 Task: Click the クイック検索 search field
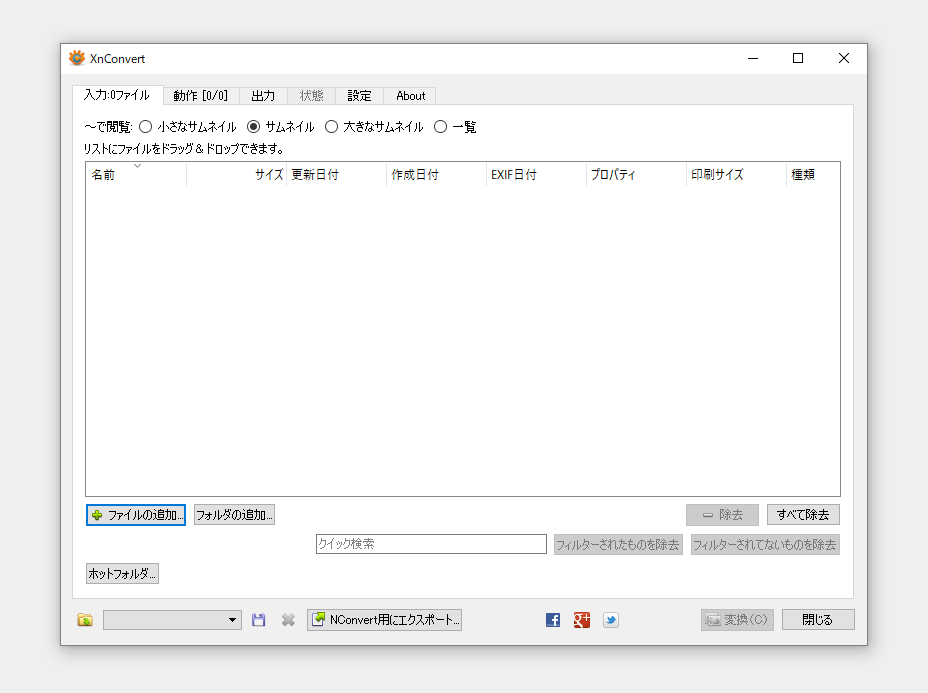pos(431,544)
